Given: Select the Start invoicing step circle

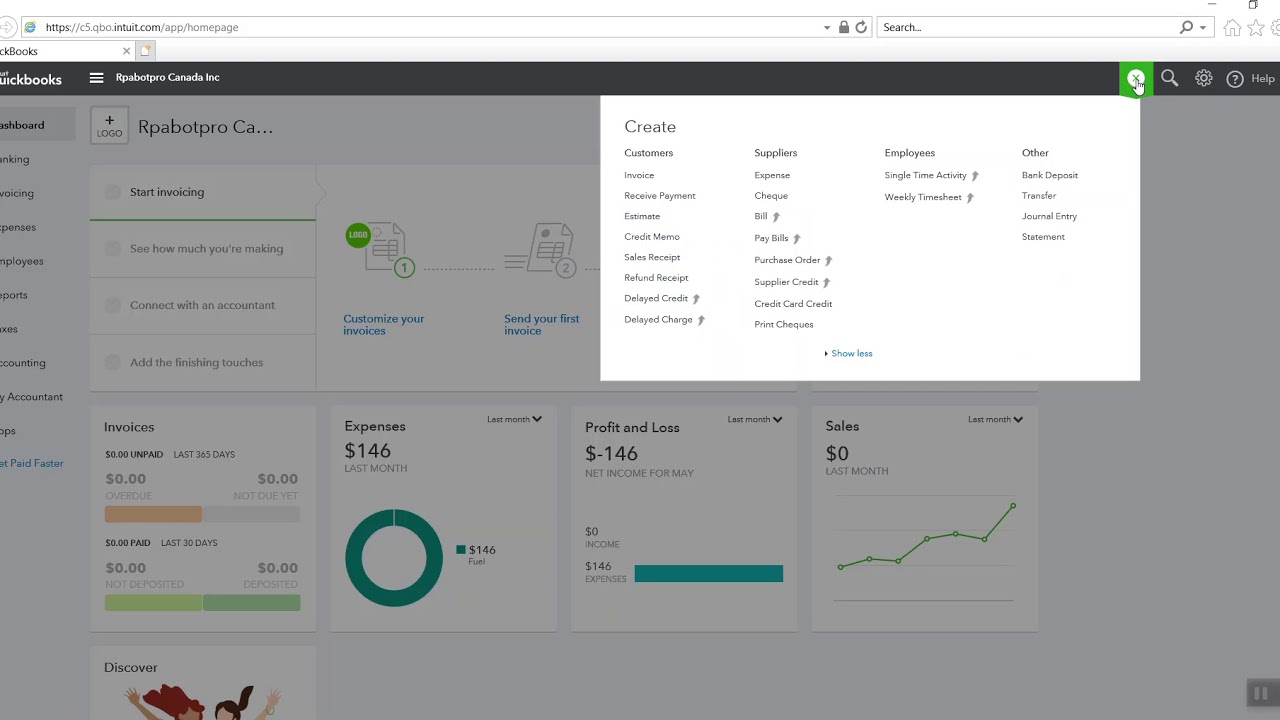Looking at the screenshot, I should pyautogui.click(x=112, y=192).
